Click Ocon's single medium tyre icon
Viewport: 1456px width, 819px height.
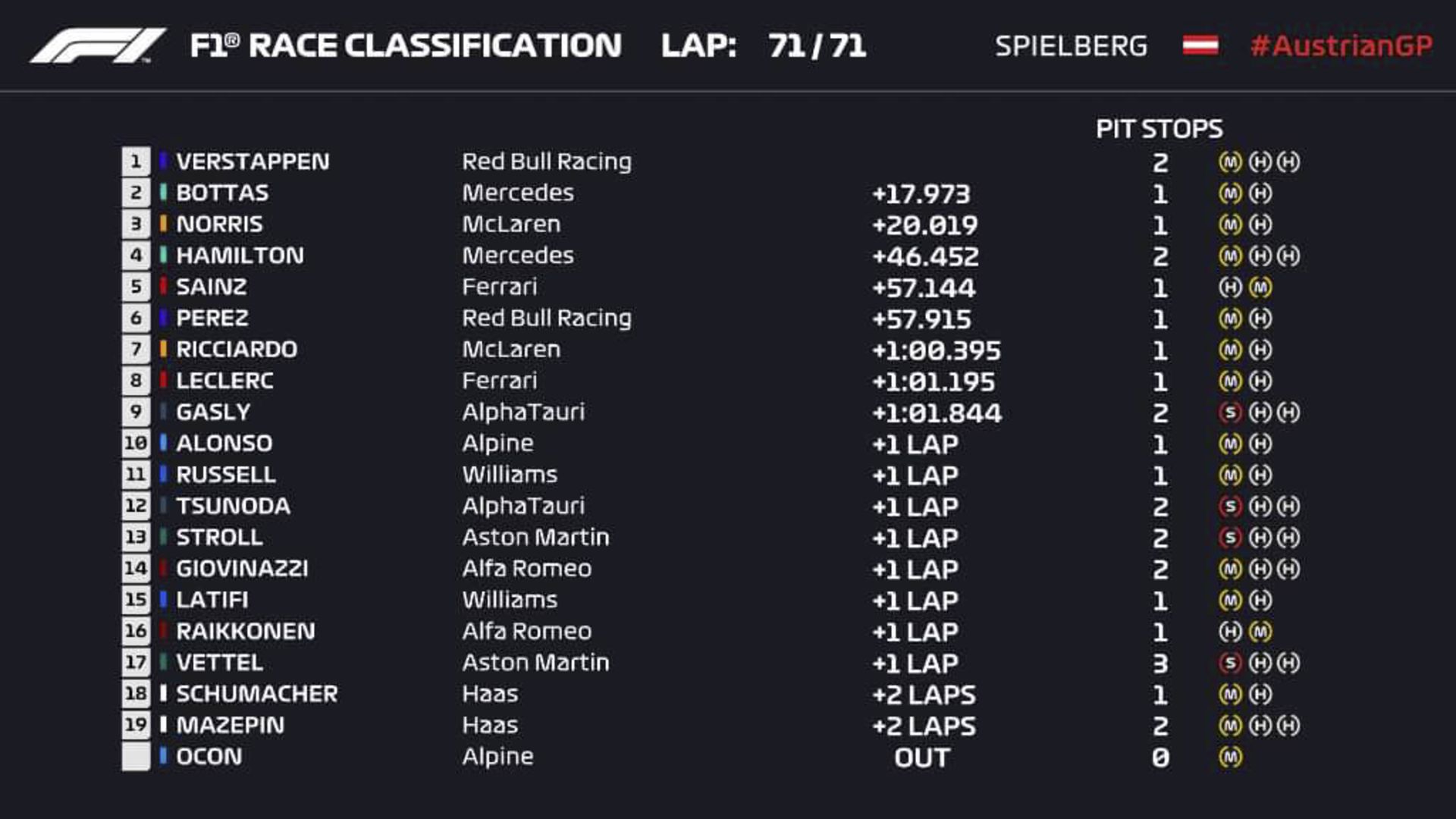[1230, 757]
